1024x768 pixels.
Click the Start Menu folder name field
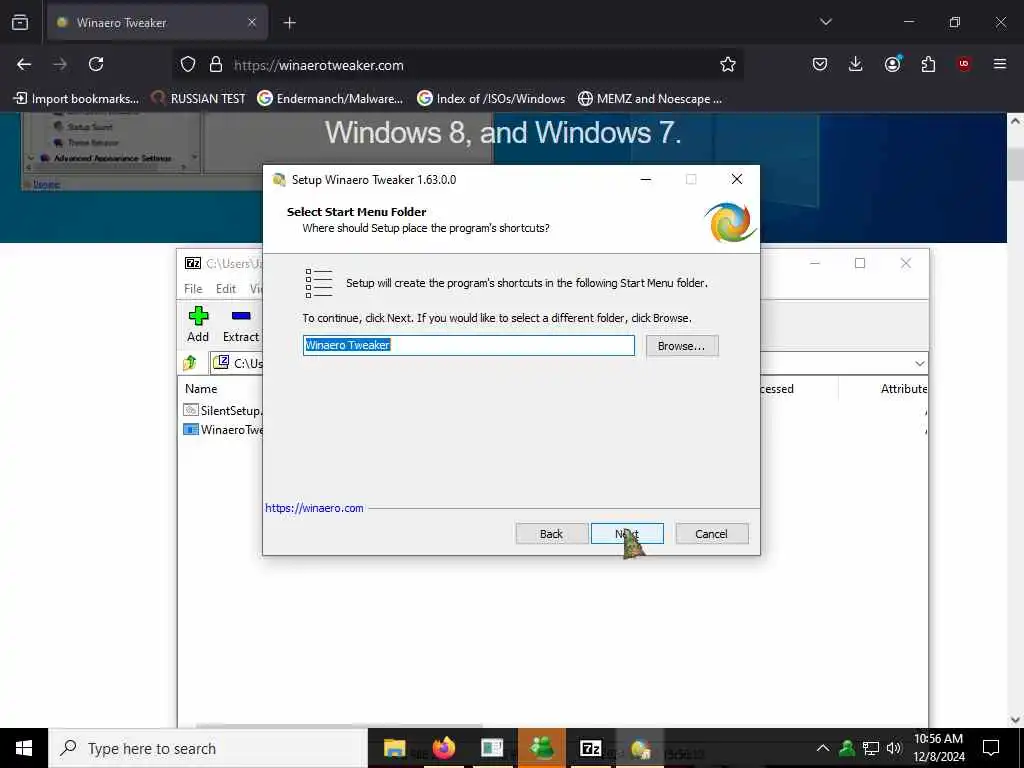(x=468, y=345)
